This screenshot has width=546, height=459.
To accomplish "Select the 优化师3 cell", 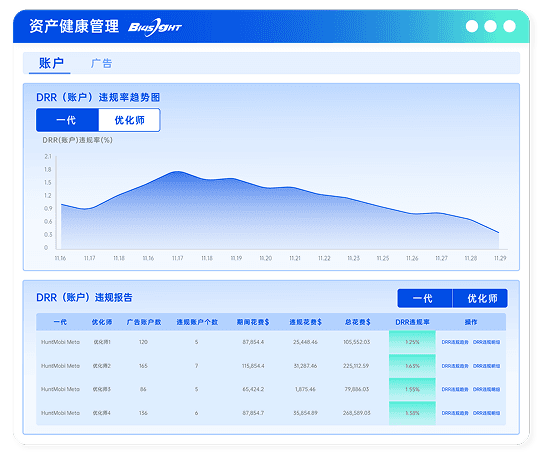I will click(102, 389).
